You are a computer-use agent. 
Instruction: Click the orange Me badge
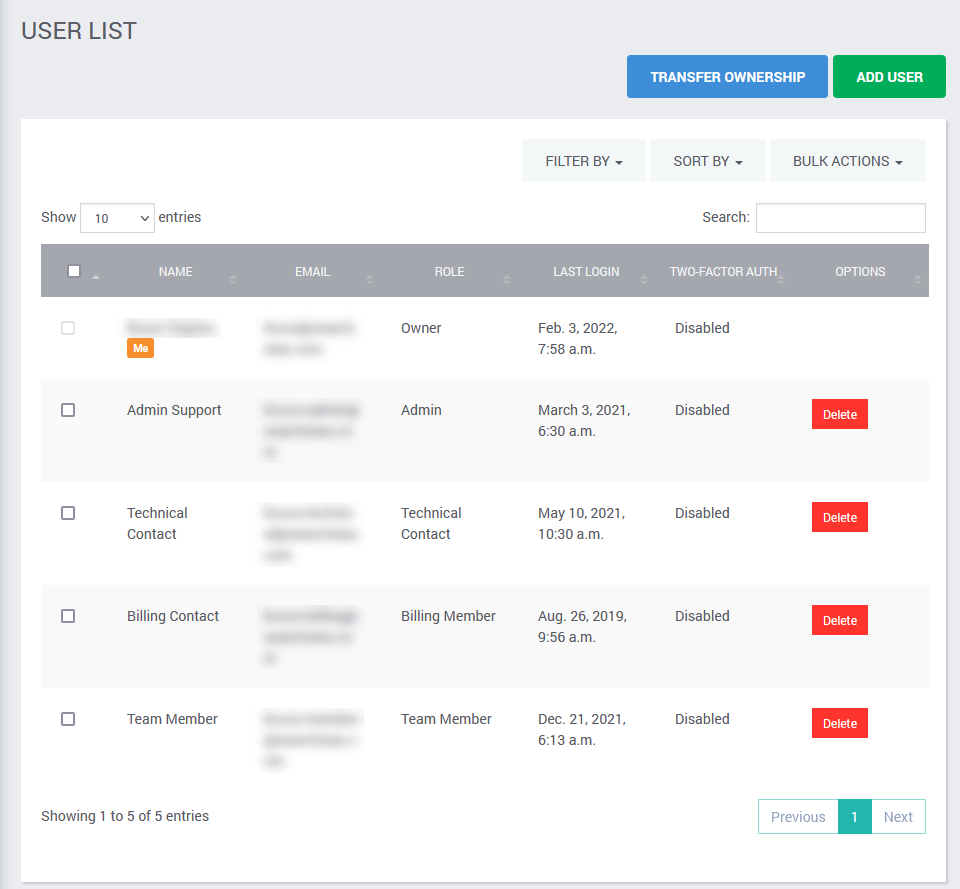(140, 348)
